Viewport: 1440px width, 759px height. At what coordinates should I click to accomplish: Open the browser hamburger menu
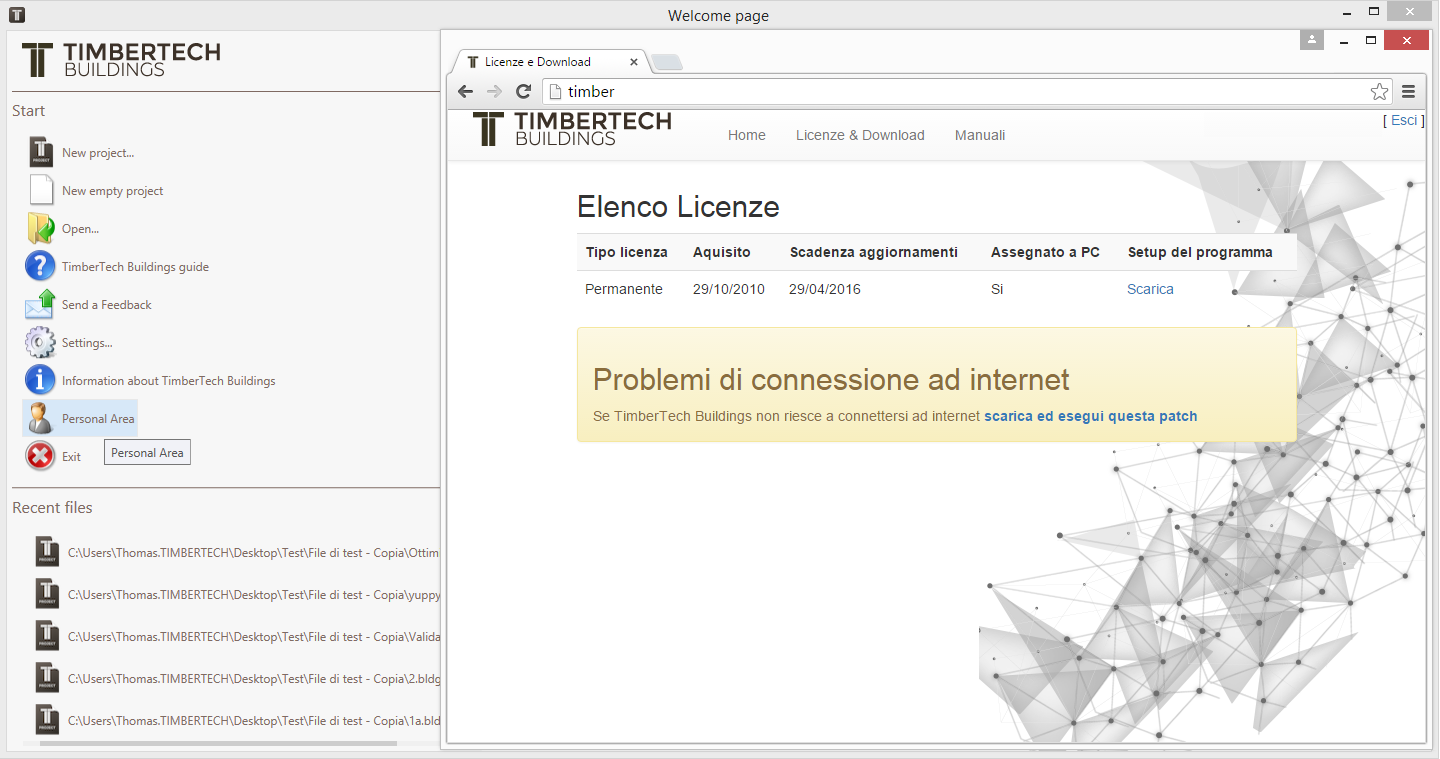(x=1409, y=92)
